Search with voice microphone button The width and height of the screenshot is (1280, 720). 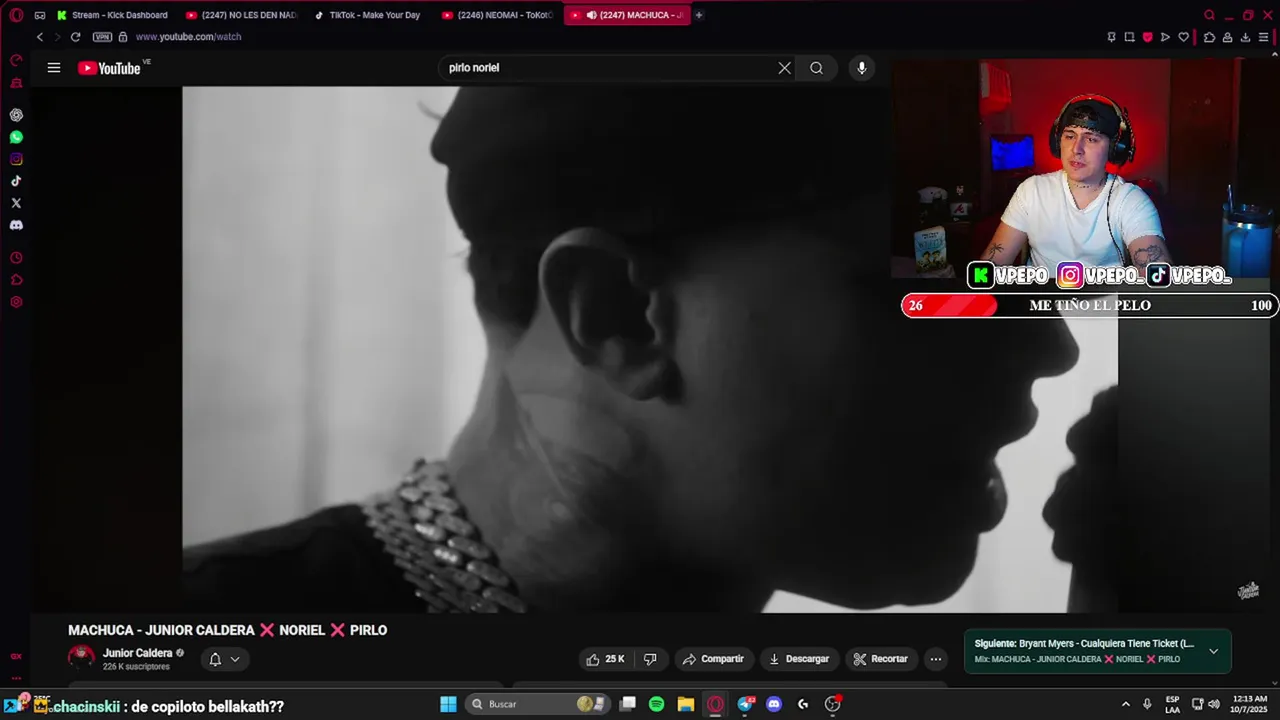pos(862,68)
